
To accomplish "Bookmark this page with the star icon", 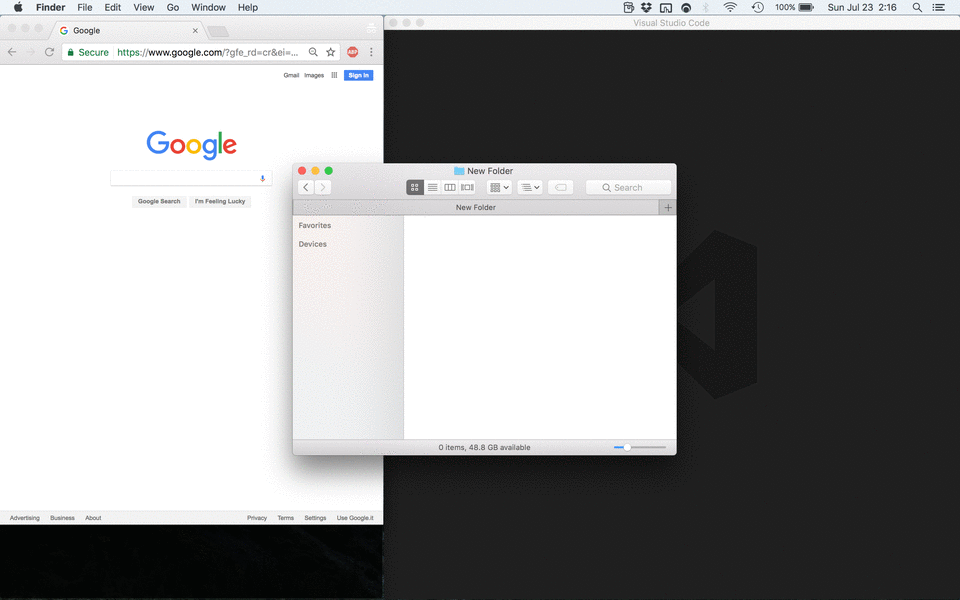I will pos(331,52).
